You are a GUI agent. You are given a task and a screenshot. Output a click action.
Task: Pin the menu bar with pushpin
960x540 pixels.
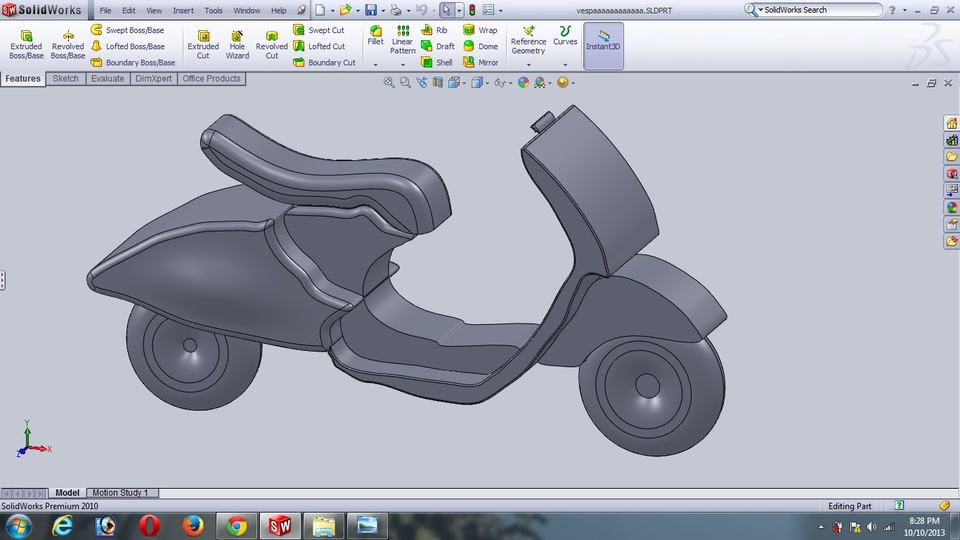click(x=301, y=10)
